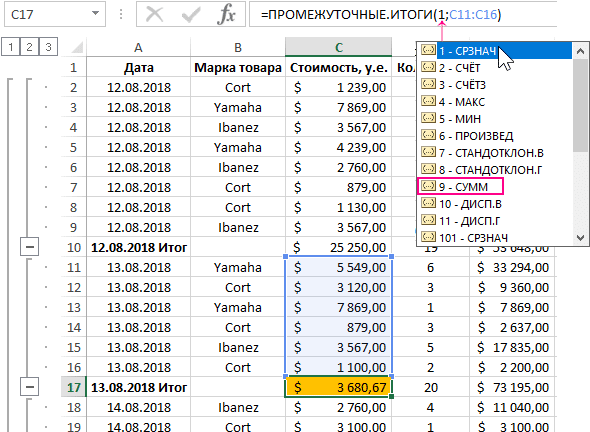
Task: Choose 9 - СУММ from function list
Action: click(460, 186)
